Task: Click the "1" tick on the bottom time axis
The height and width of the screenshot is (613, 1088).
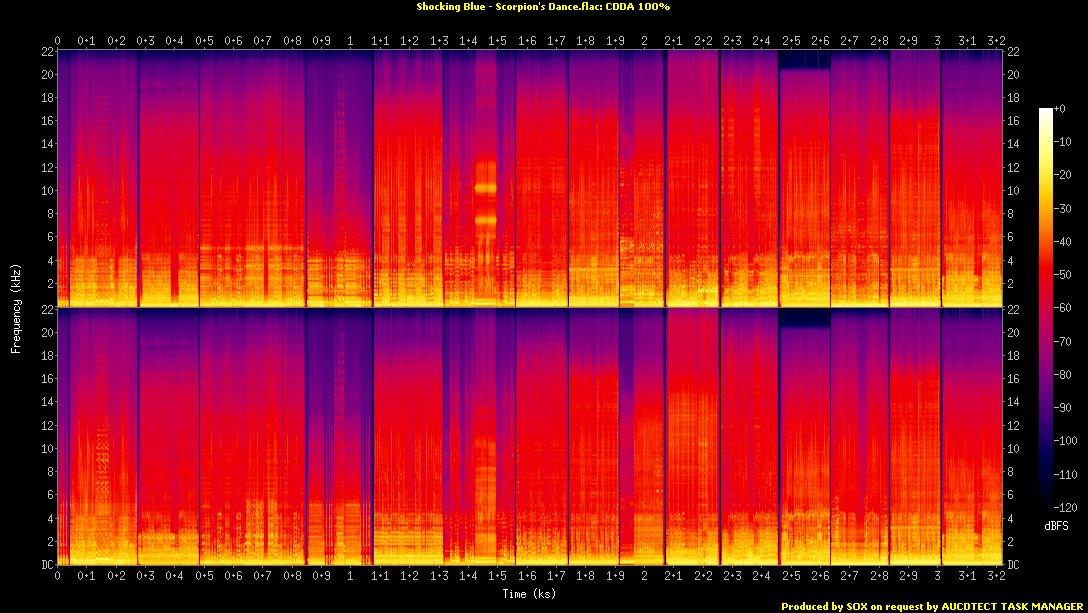Action: point(350,576)
